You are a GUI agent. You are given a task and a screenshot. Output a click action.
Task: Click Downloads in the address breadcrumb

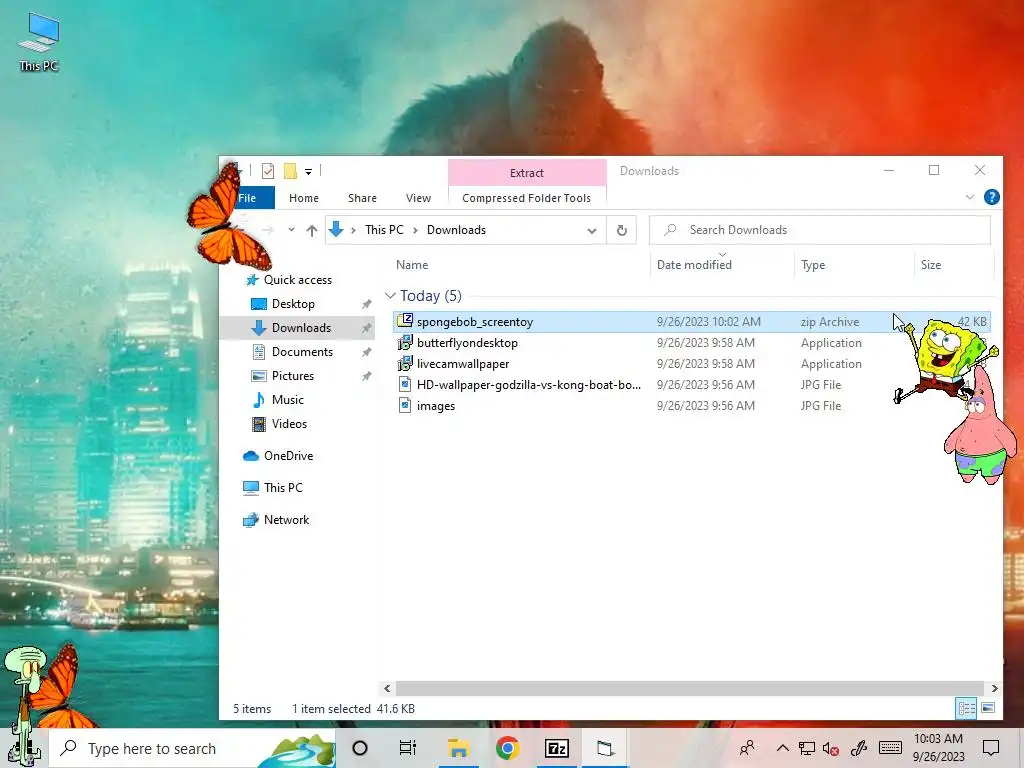pyautogui.click(x=456, y=230)
